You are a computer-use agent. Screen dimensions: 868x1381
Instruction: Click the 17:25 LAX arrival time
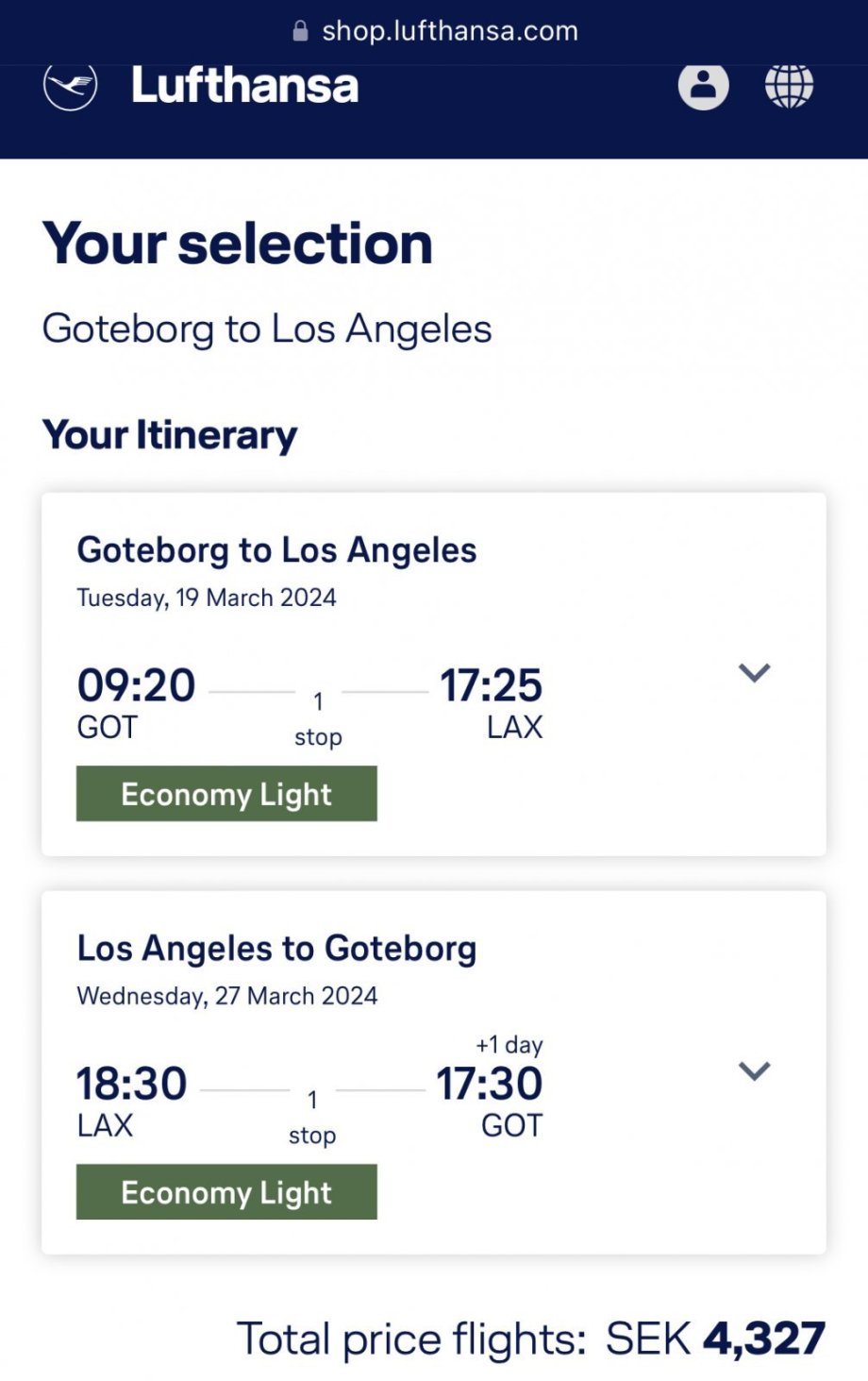(x=491, y=685)
